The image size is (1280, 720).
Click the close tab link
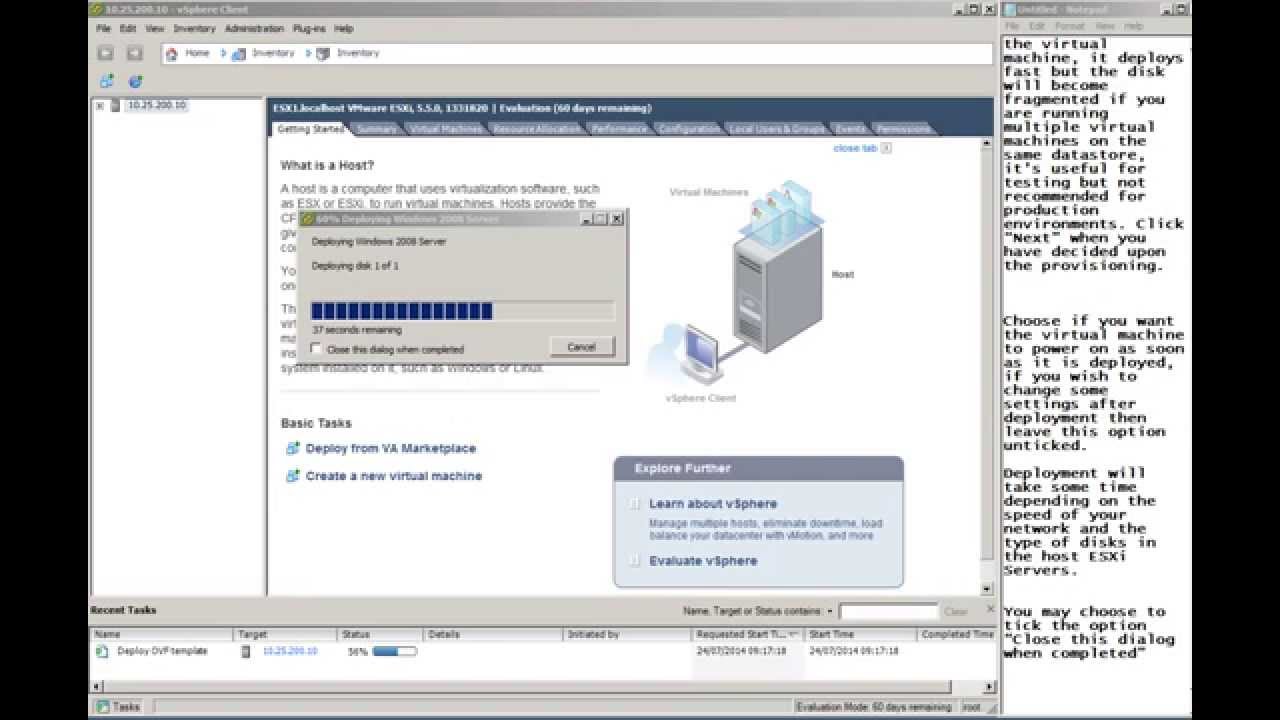[x=855, y=148]
